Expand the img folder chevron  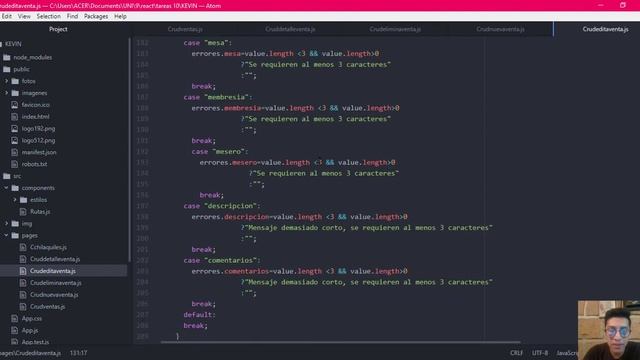point(7,223)
